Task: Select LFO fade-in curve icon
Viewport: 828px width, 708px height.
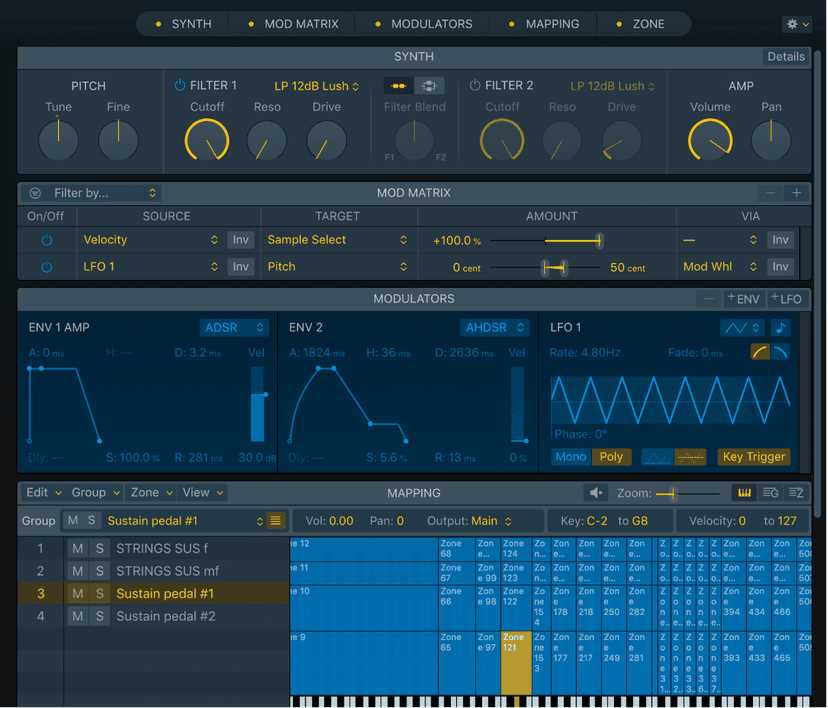Action: pyautogui.click(x=760, y=352)
